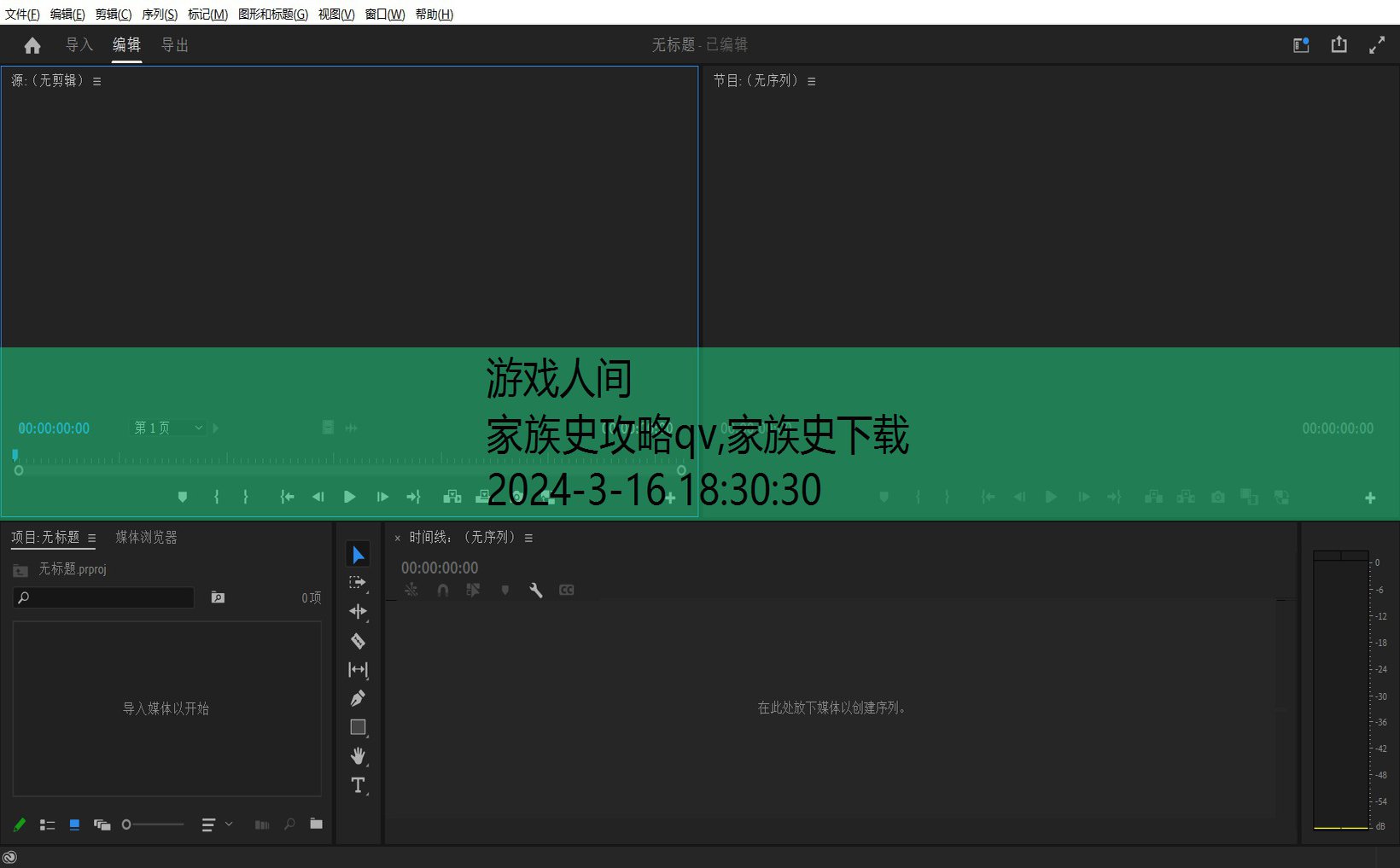1400x868 pixels.
Task: Click the automate to sequence icon
Action: point(262,824)
